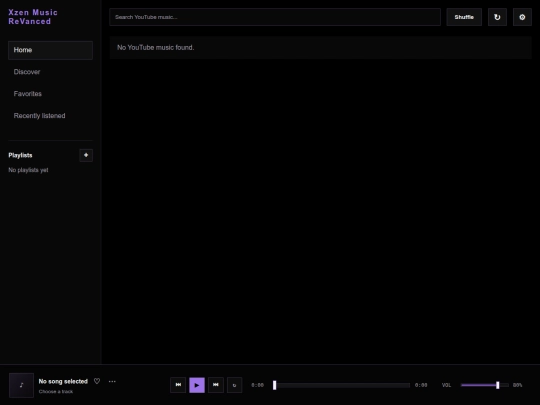Click the elapsed time 0:00 before seek bar

258,385
